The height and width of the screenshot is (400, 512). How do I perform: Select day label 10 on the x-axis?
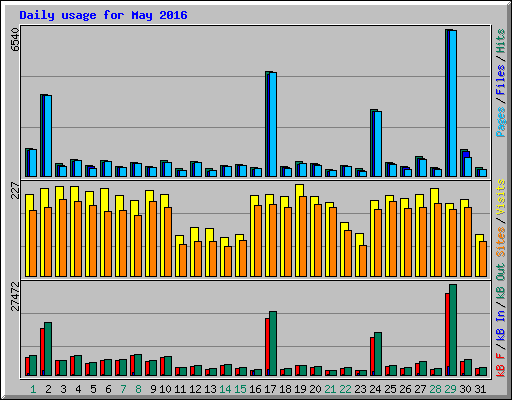pyautogui.click(x=165, y=389)
